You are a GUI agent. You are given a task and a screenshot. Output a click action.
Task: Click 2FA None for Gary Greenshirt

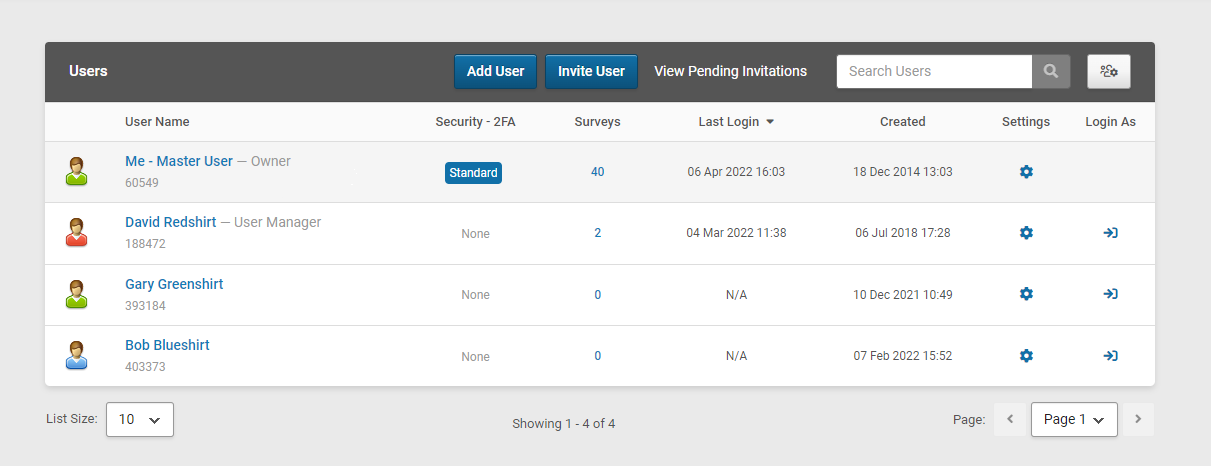(476, 295)
